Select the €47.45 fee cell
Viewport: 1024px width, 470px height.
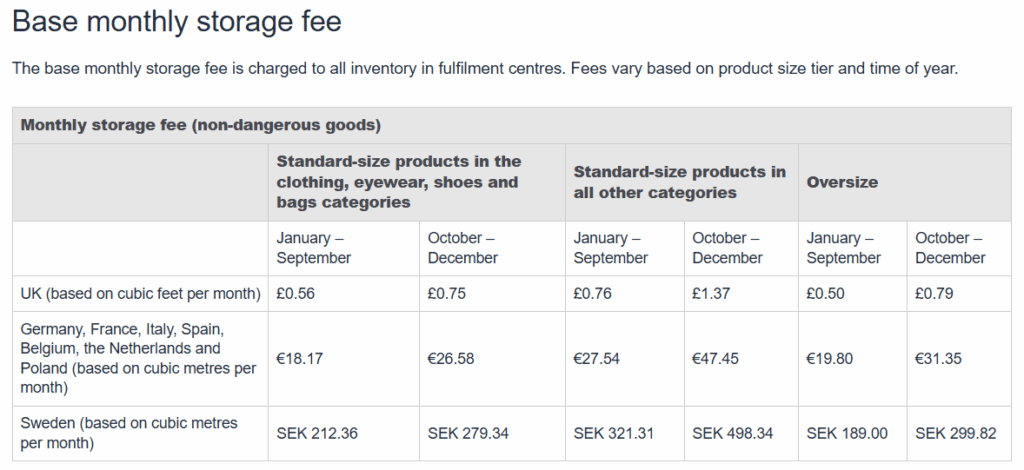pos(715,359)
